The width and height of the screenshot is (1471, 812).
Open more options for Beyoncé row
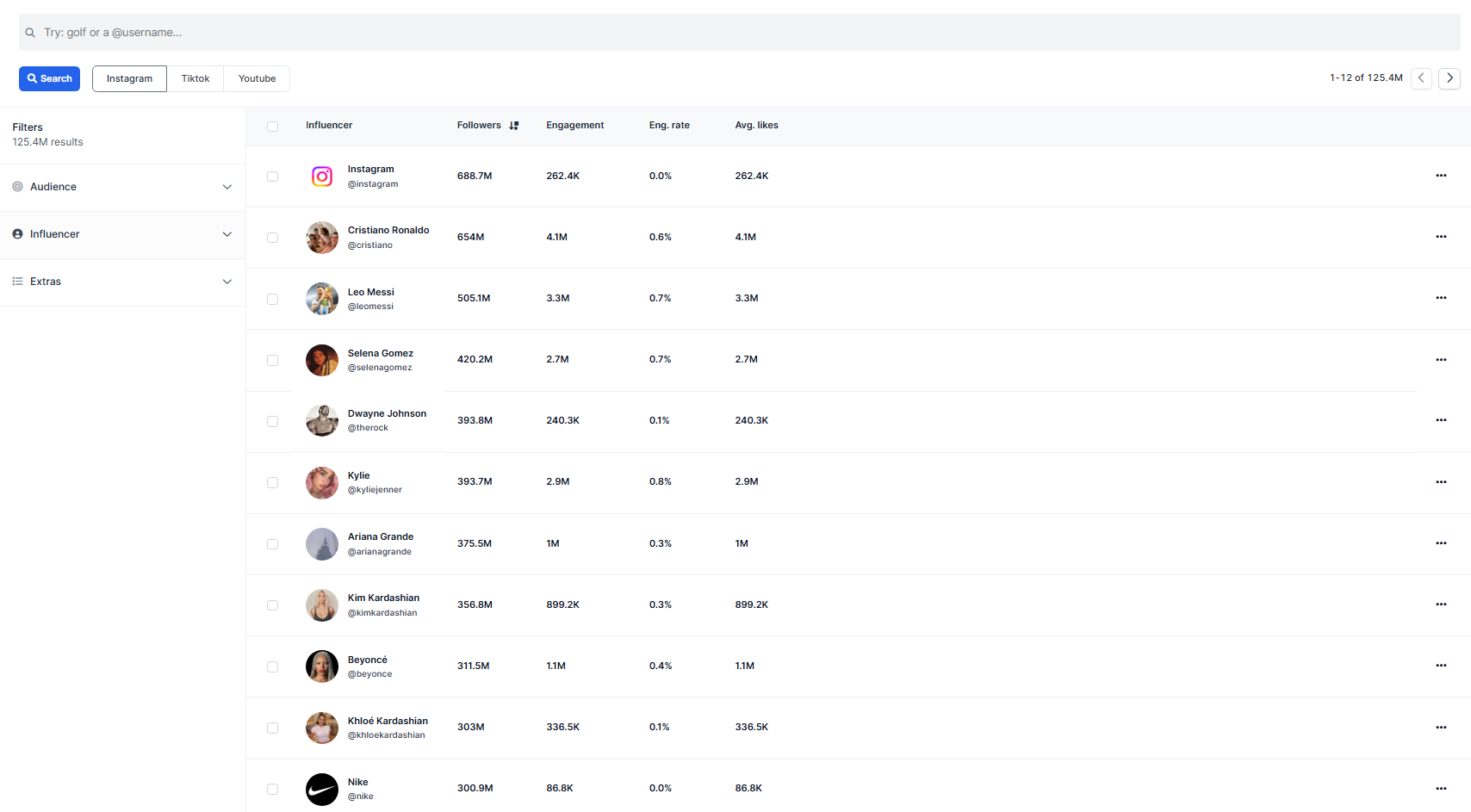tap(1441, 666)
